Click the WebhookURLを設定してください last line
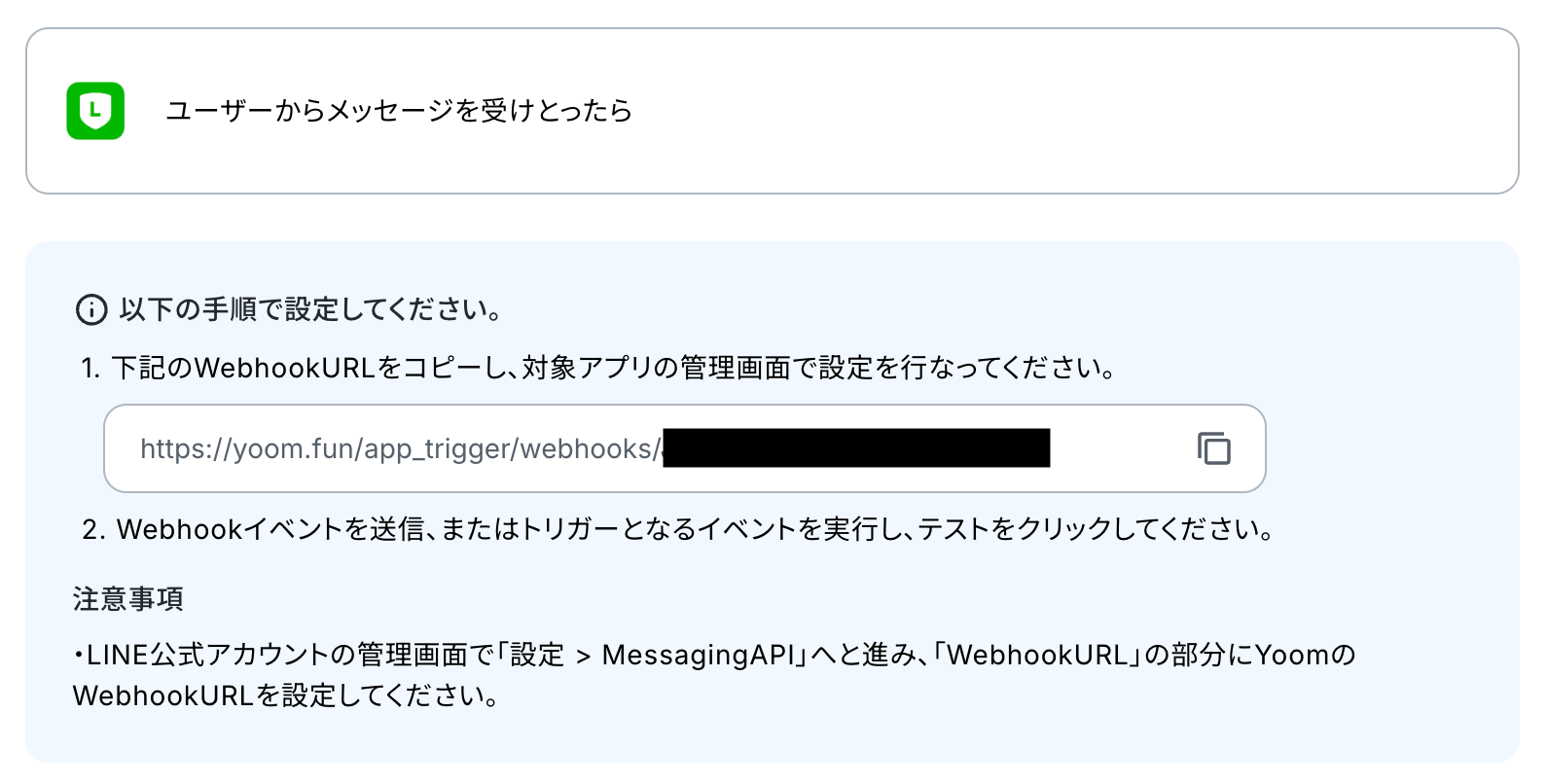 click(287, 696)
